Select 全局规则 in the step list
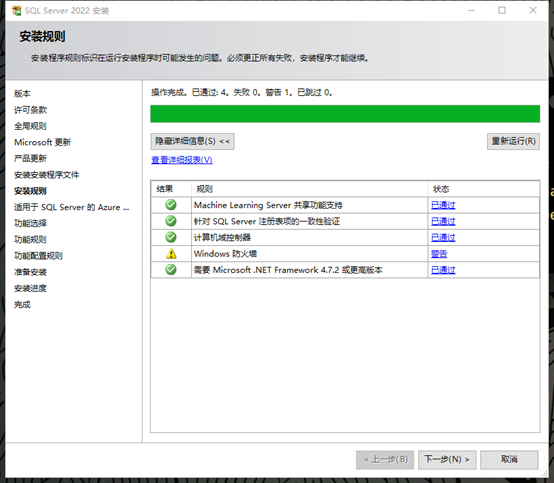This screenshot has width=554, height=483. pyautogui.click(x=30, y=126)
